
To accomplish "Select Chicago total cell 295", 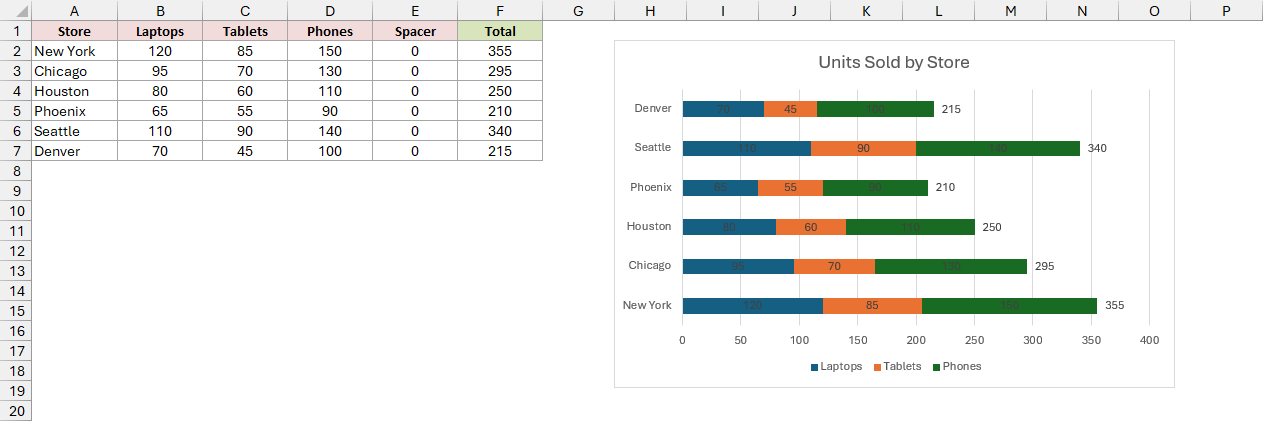I will click(500, 71).
